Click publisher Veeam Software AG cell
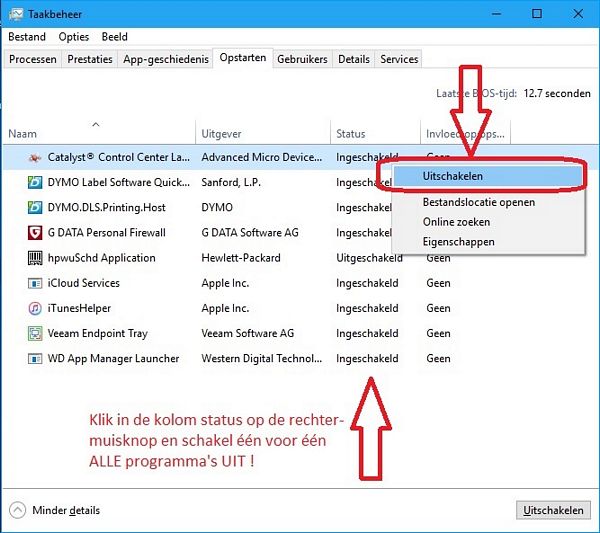Image resolution: width=600 pixels, height=533 pixels. click(x=248, y=333)
